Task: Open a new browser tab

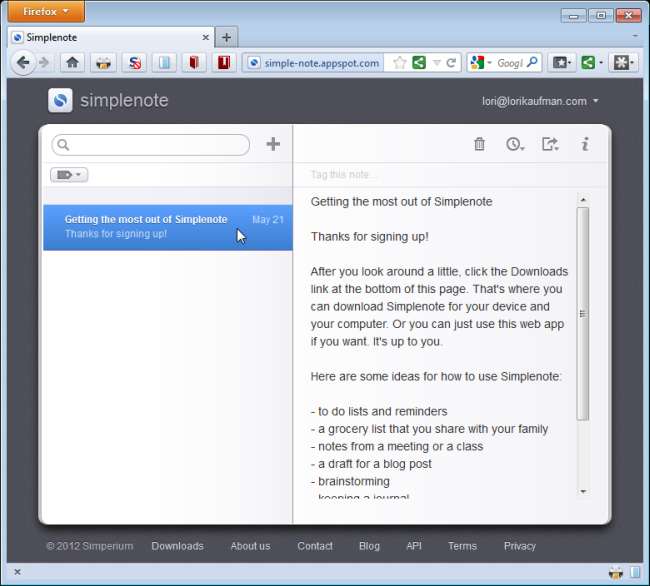Action: click(x=226, y=38)
